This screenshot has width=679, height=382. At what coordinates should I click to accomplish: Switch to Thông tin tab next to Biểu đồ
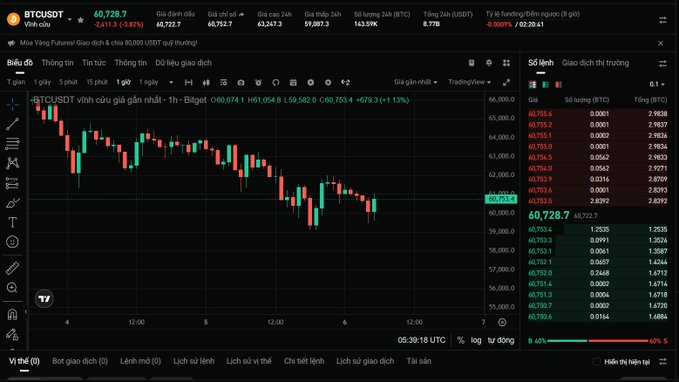(x=58, y=63)
